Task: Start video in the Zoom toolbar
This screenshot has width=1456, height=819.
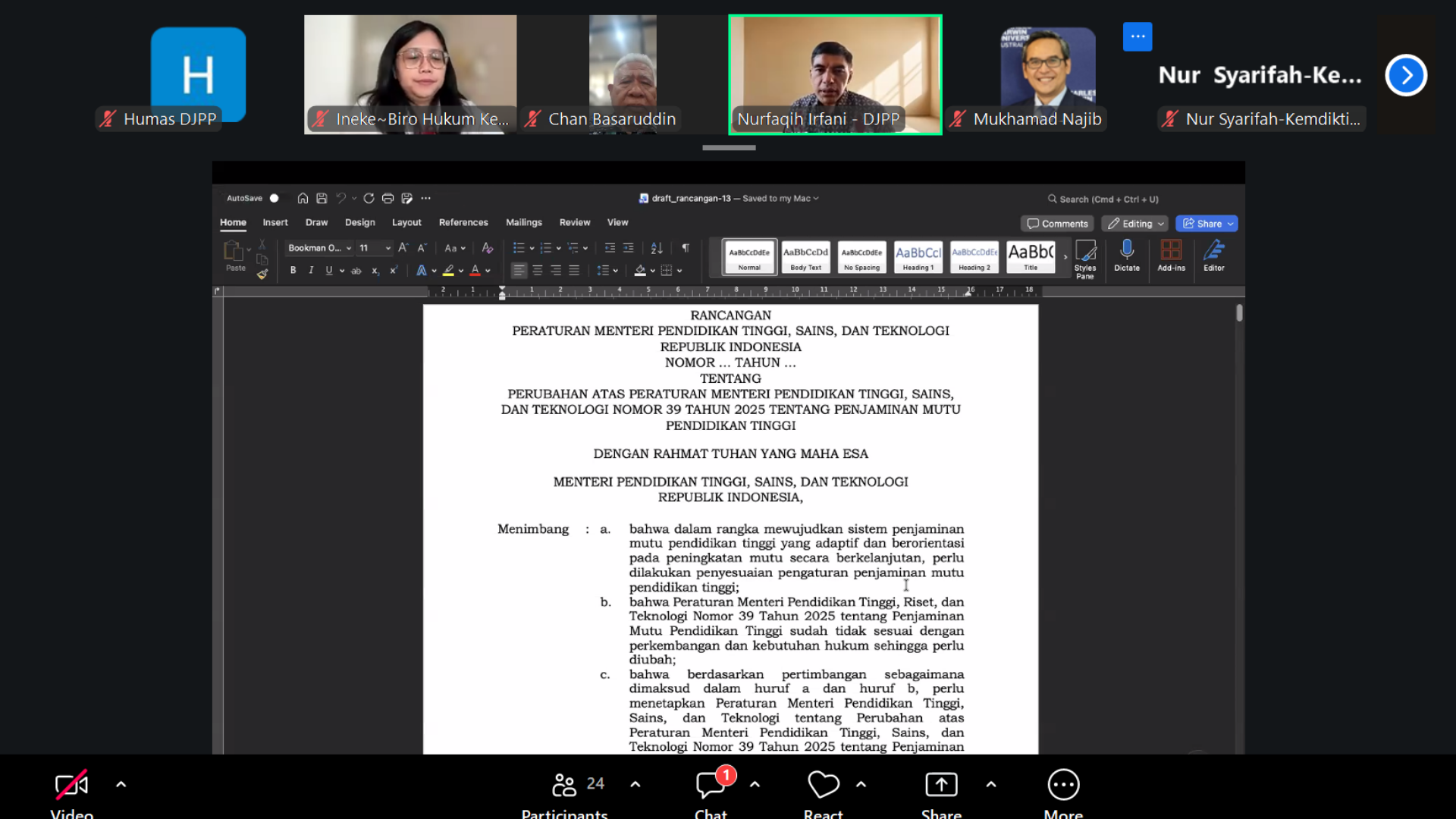Action: tap(72, 794)
